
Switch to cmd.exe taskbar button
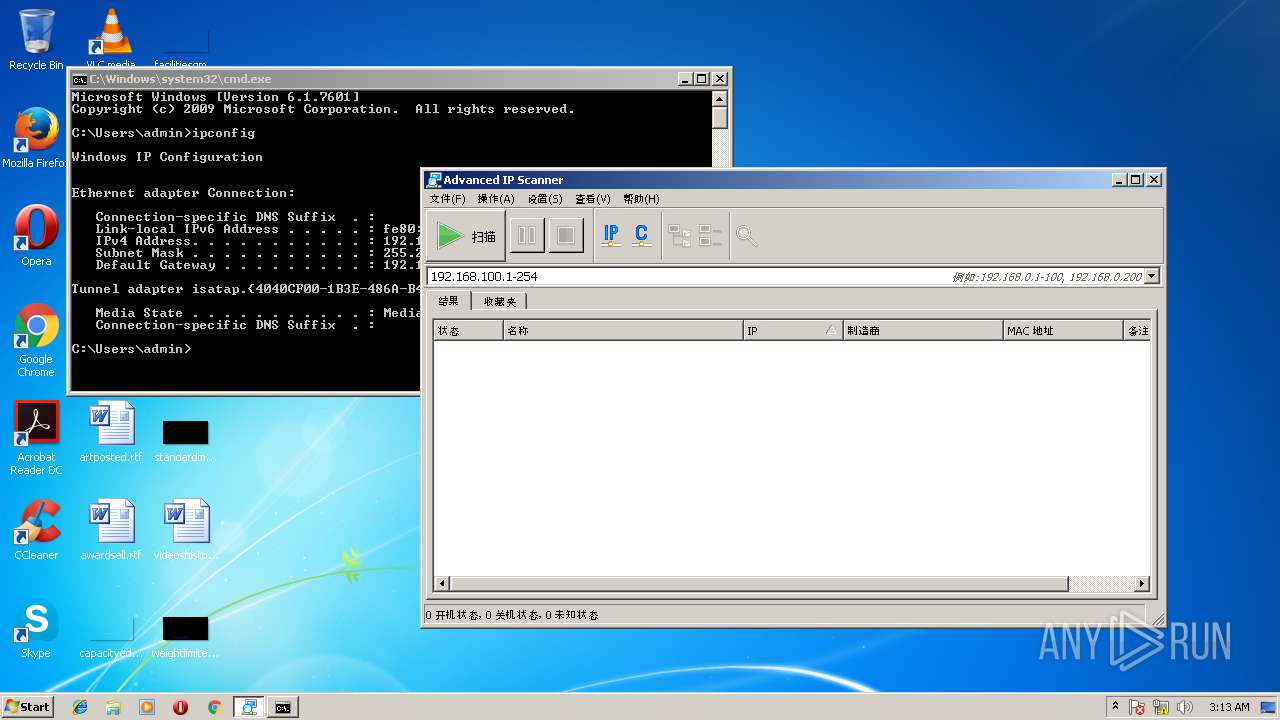click(x=283, y=707)
